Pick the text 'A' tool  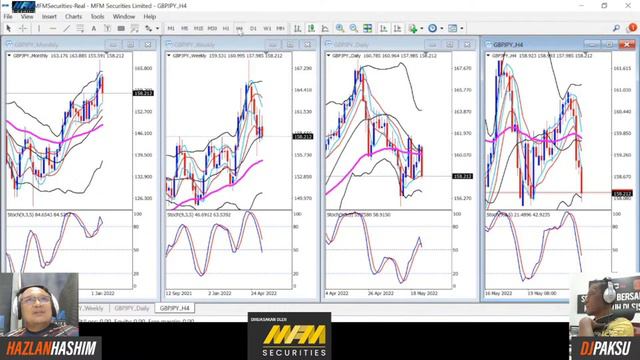click(93, 28)
